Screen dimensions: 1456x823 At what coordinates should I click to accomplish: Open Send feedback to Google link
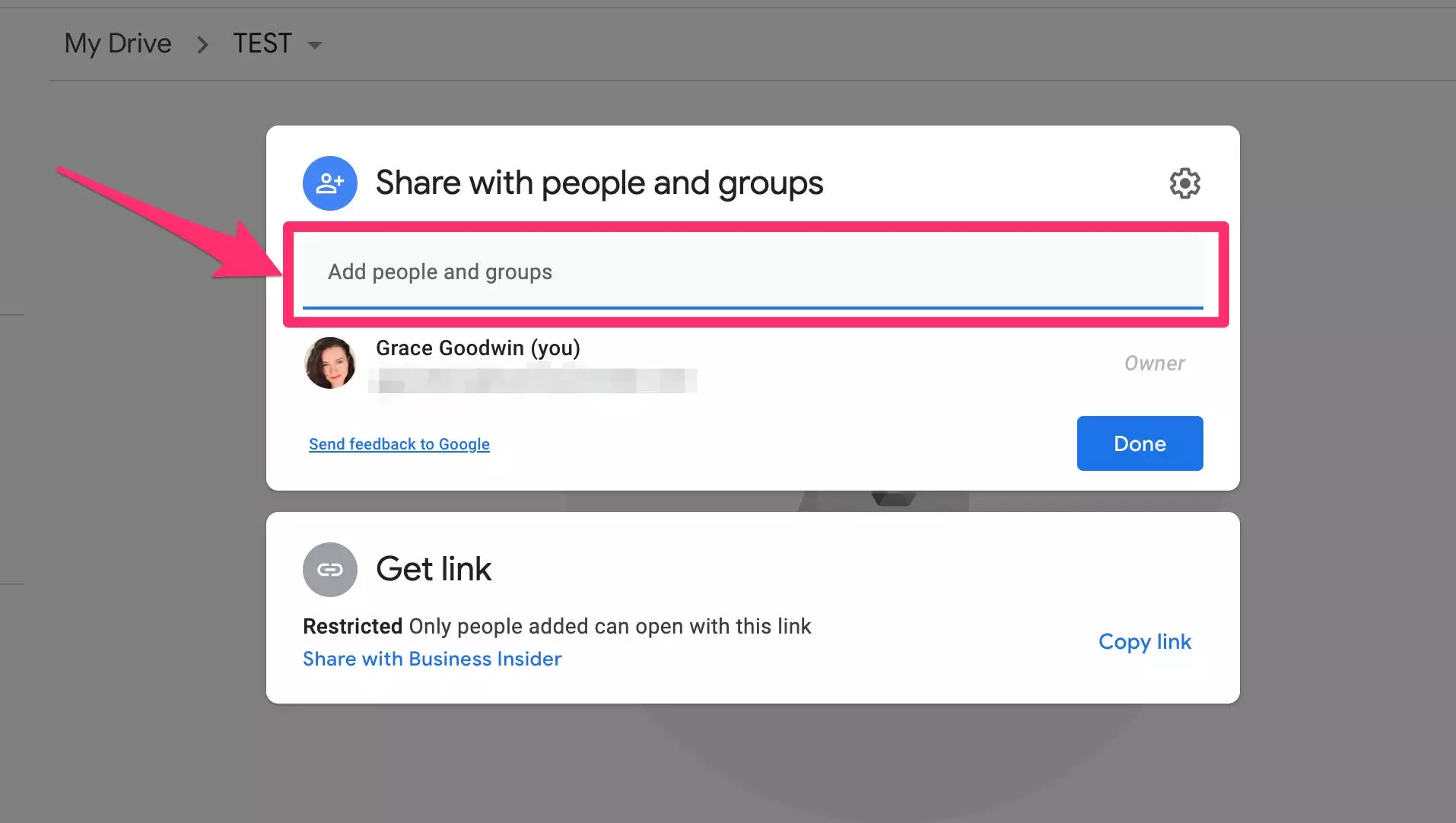coord(399,444)
